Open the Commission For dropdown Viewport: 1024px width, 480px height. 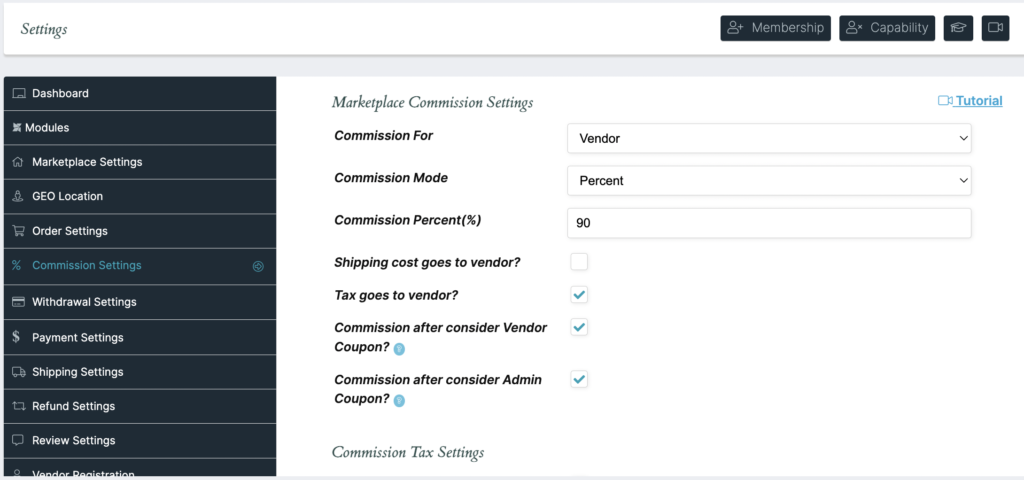coord(768,138)
